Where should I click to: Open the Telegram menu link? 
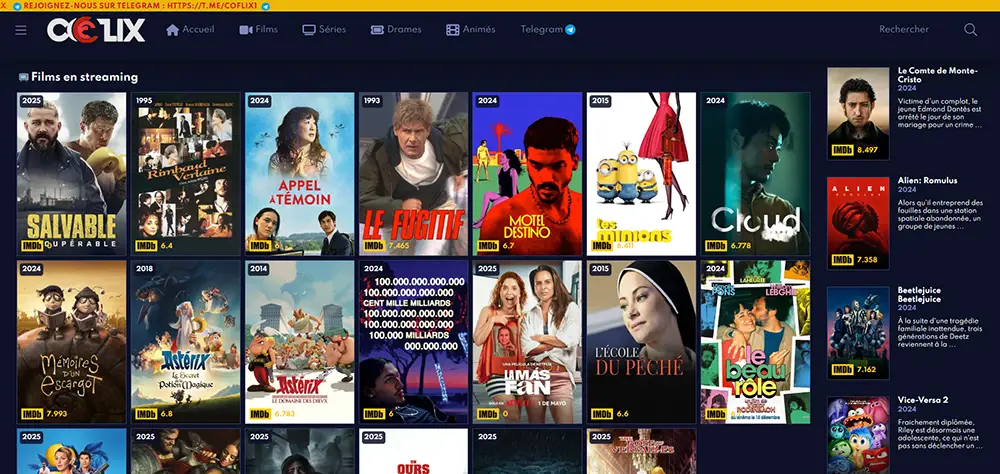[x=548, y=29]
